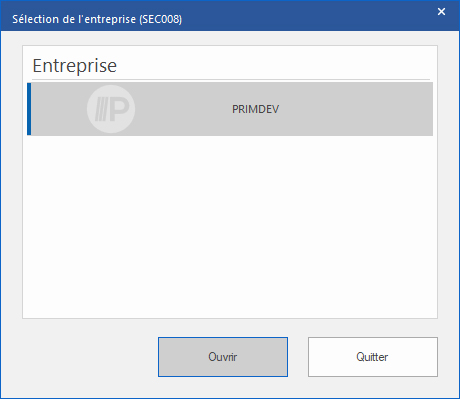The width and height of the screenshot is (460, 399).
Task: Click the blue selection marker beside PRIMDEV
Action: pos(29,109)
